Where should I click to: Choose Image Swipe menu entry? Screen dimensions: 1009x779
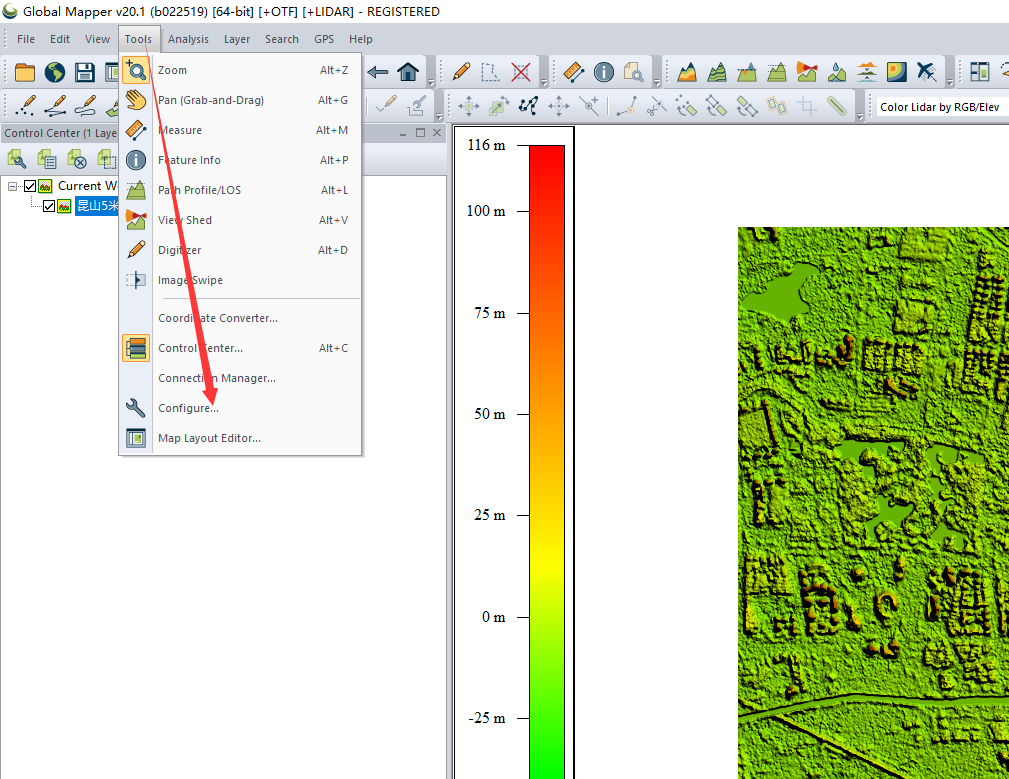pos(240,280)
